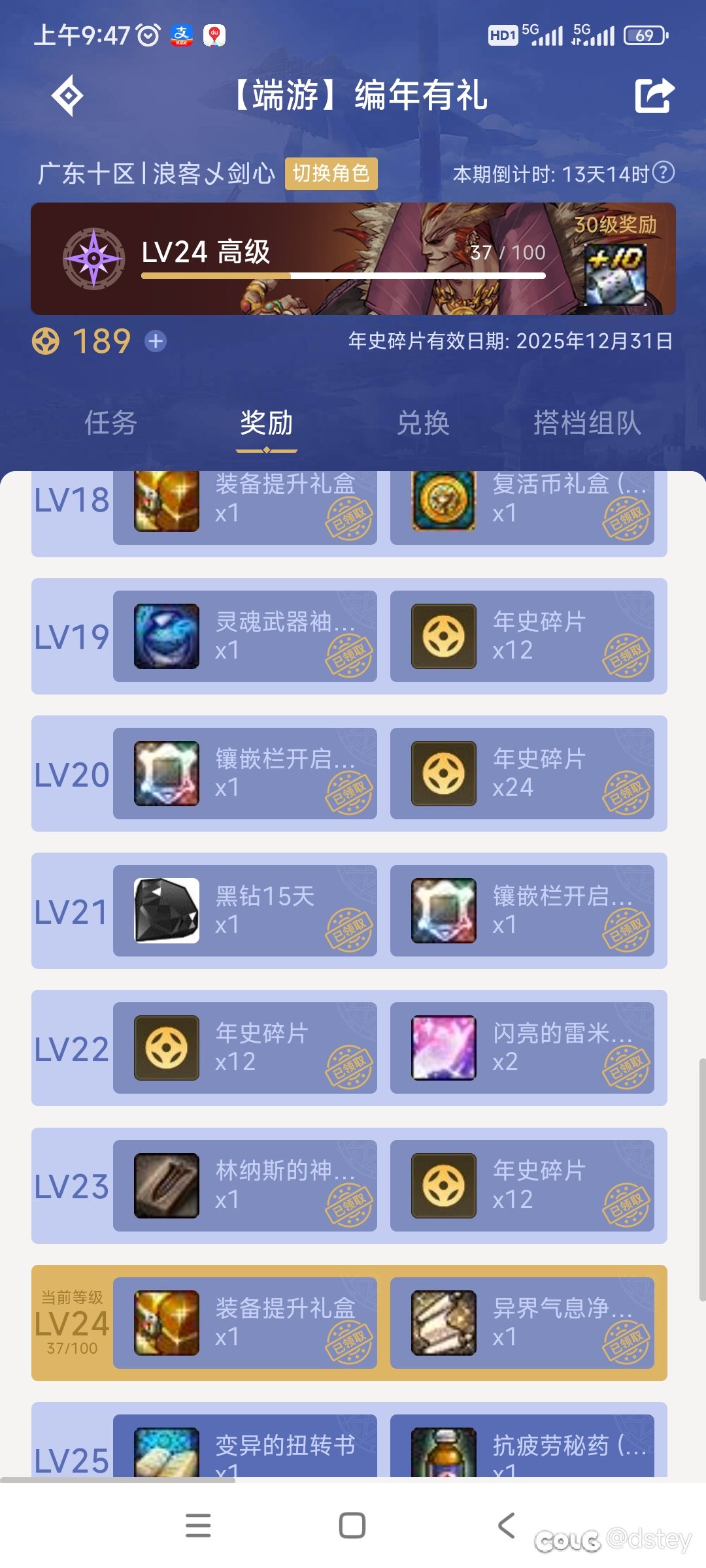Switch to the 任务 tab
This screenshot has height=1568, width=706.
tap(110, 423)
